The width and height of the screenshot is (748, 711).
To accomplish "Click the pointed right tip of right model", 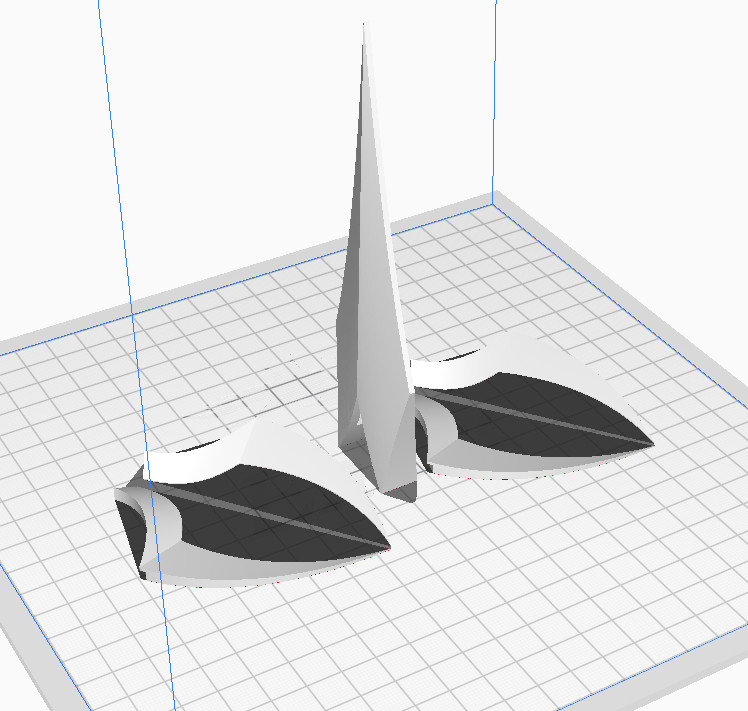I will pyautogui.click(x=649, y=441).
